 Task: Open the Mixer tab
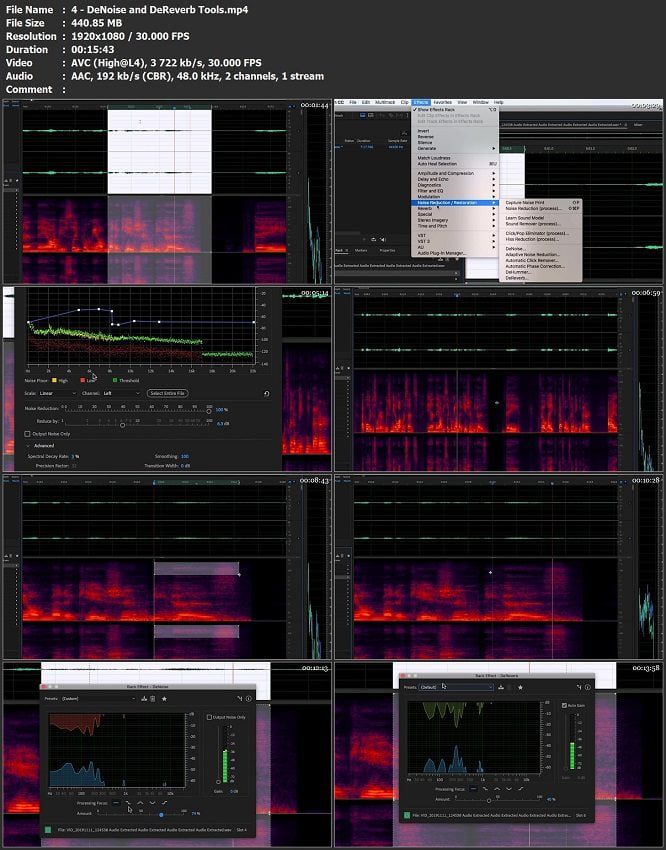(x=638, y=125)
